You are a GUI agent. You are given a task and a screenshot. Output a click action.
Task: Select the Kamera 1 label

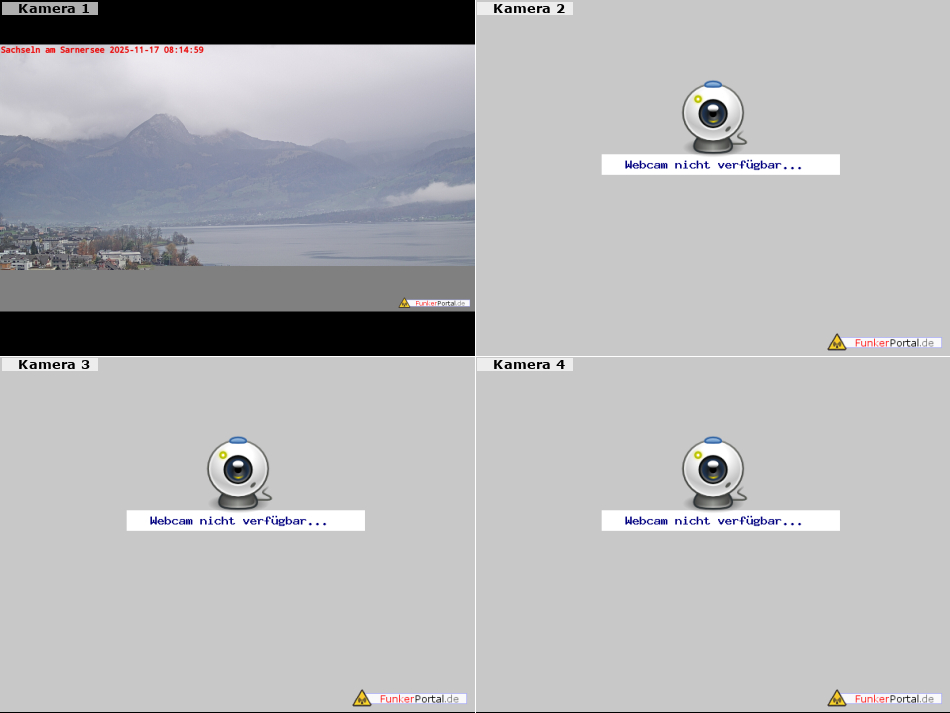coord(53,9)
